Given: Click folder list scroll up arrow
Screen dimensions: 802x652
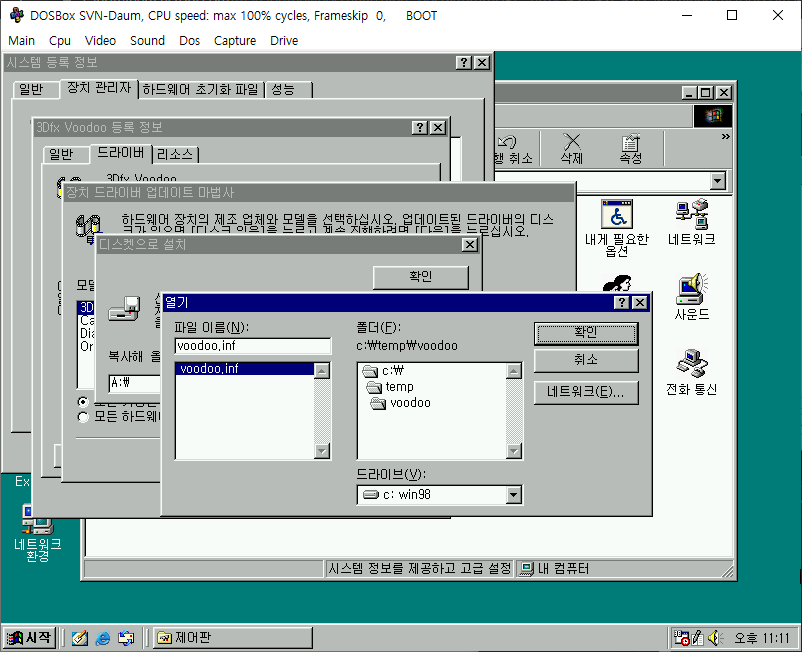Looking at the screenshot, I should point(514,371).
